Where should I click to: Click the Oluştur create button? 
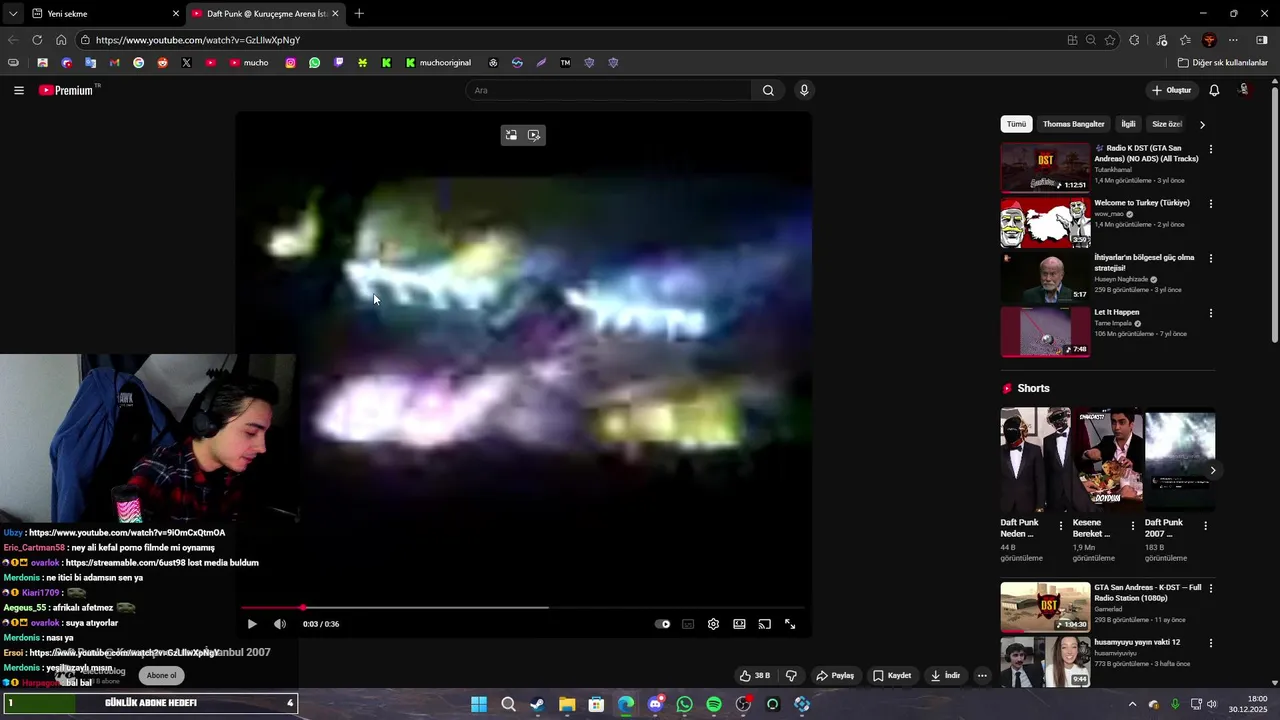(1171, 90)
